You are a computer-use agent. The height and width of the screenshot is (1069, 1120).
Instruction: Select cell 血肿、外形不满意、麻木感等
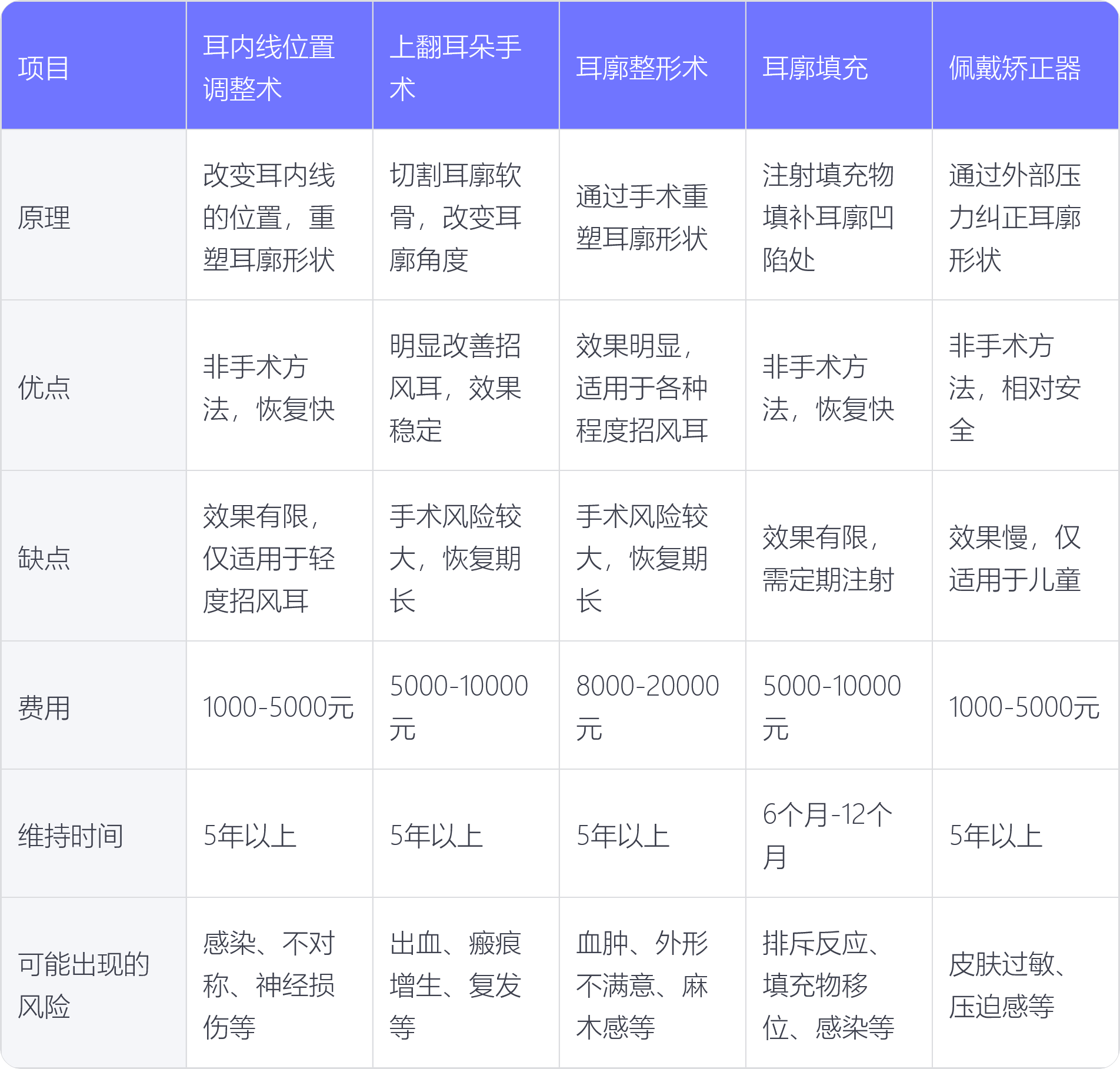[652, 983]
